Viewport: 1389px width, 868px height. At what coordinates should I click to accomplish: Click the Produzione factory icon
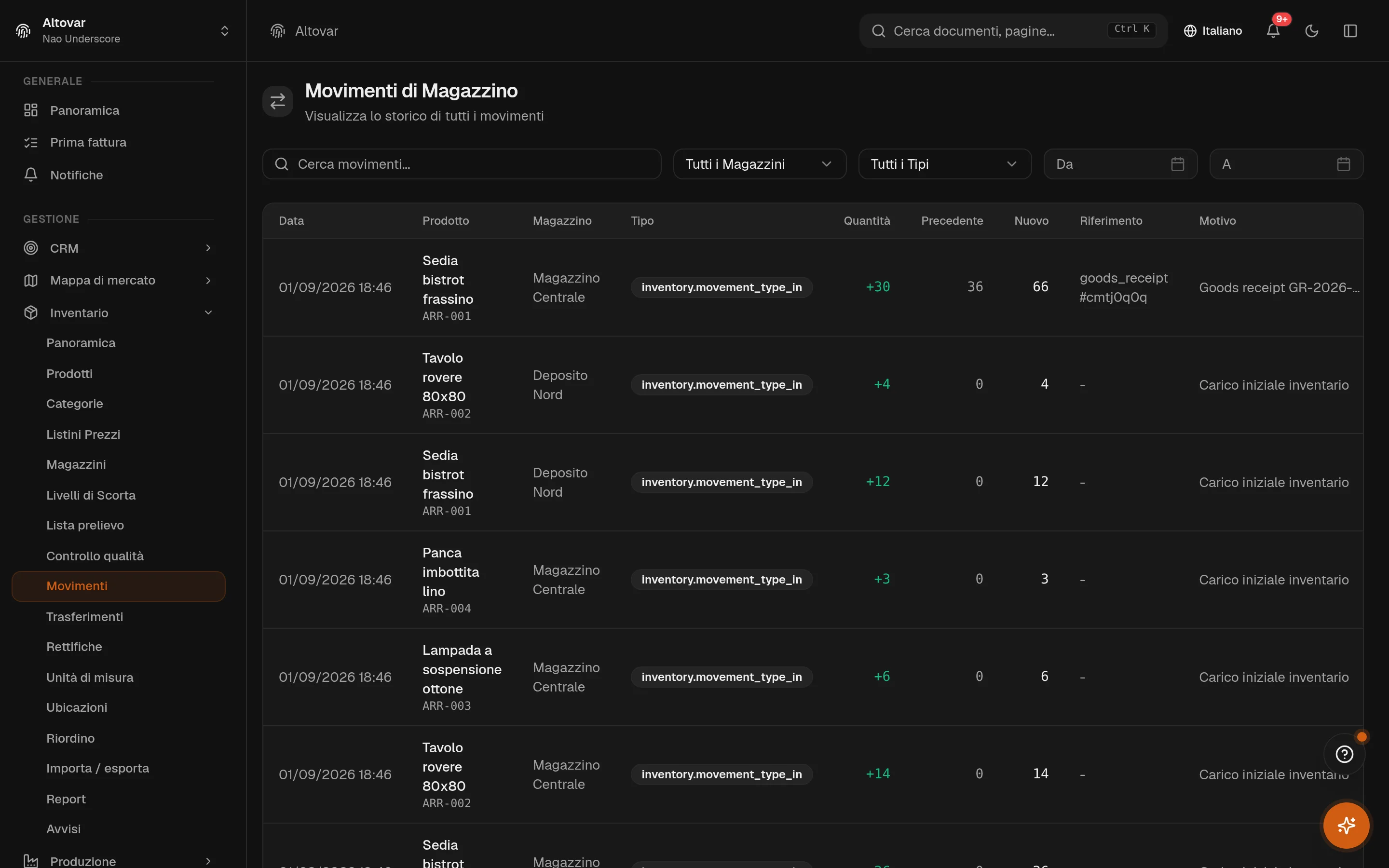pyautogui.click(x=31, y=861)
